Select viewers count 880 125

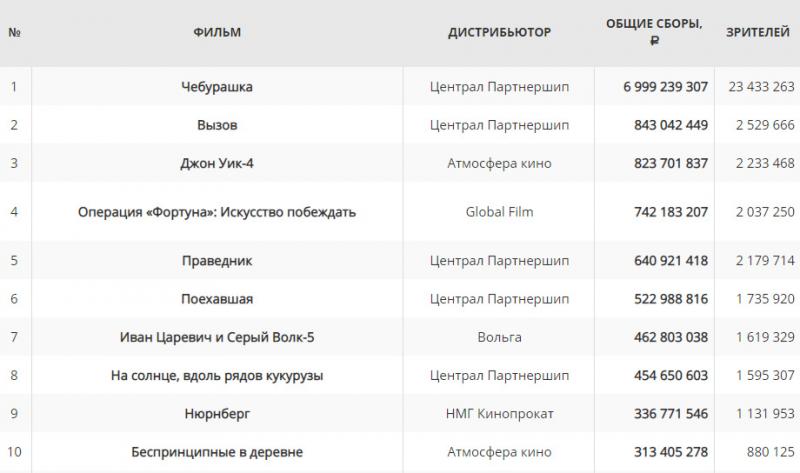(x=770, y=452)
